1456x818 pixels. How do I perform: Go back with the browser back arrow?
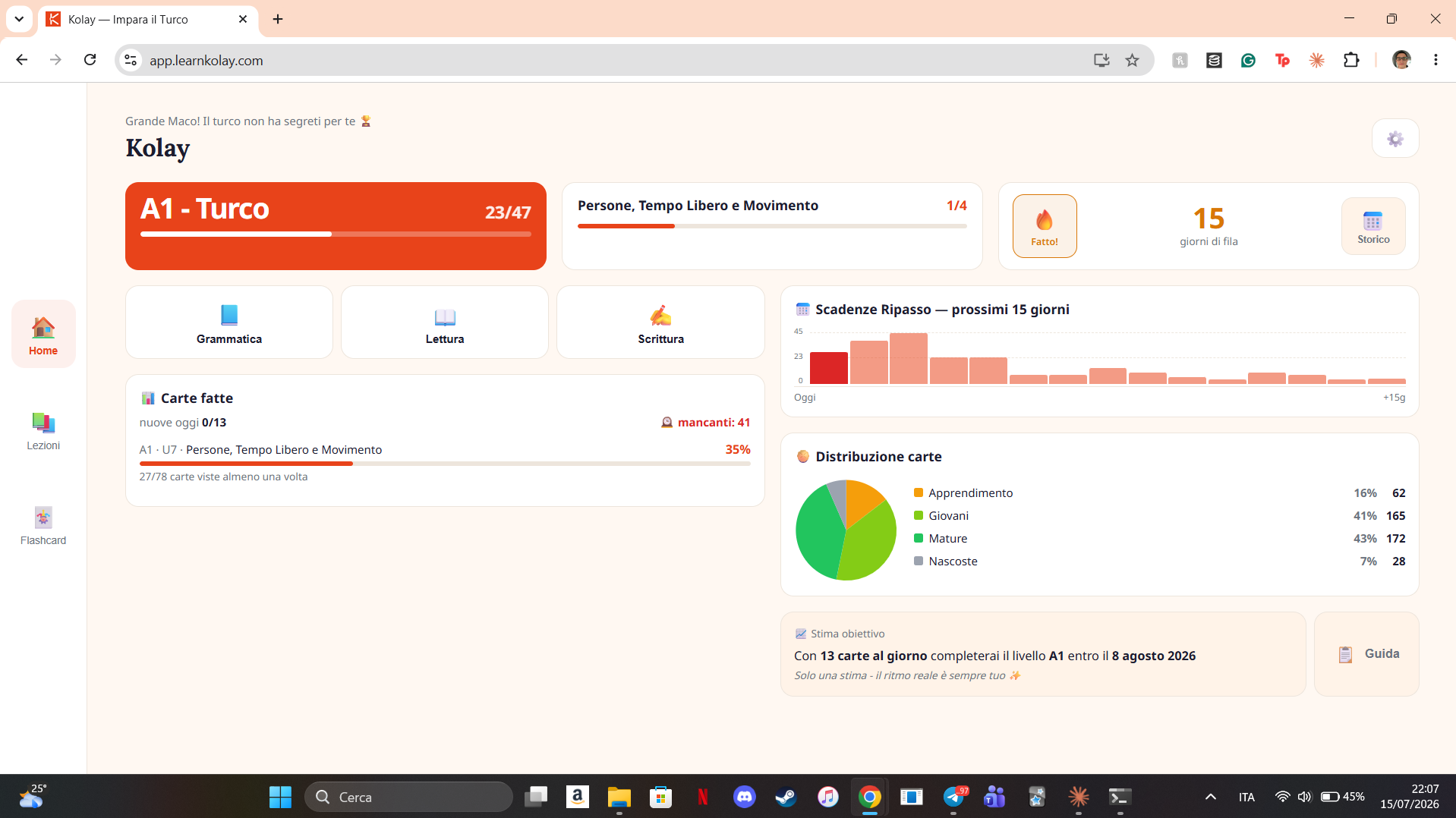click(x=22, y=60)
